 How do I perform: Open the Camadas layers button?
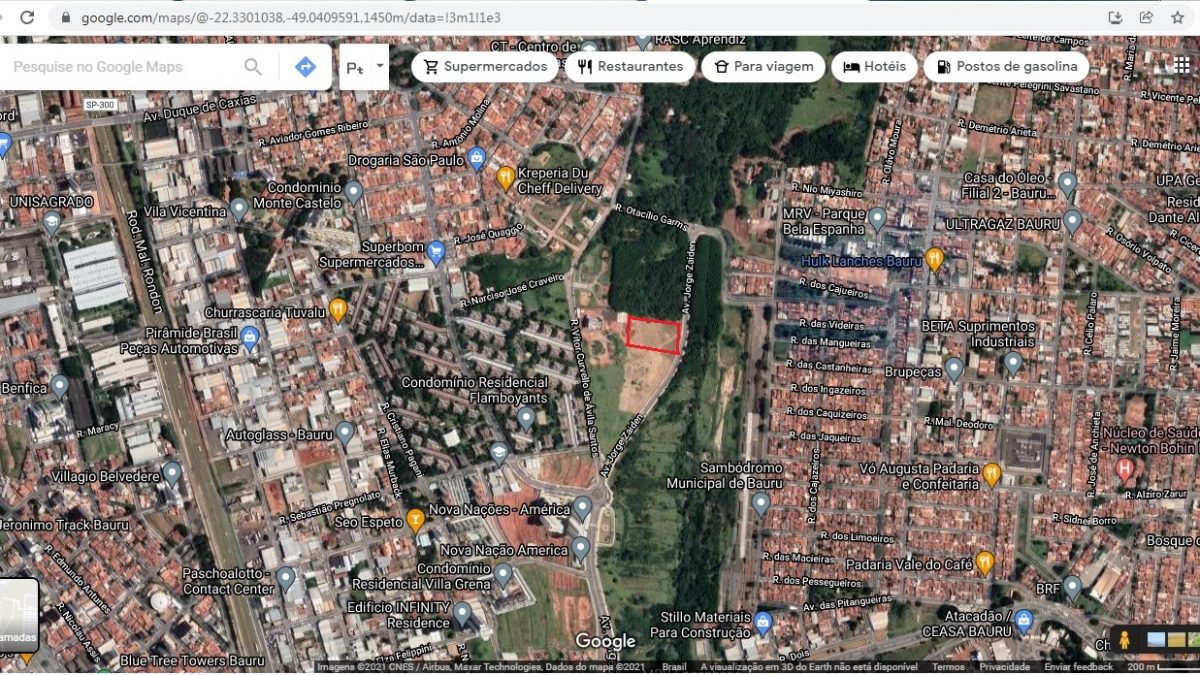pos(18,615)
